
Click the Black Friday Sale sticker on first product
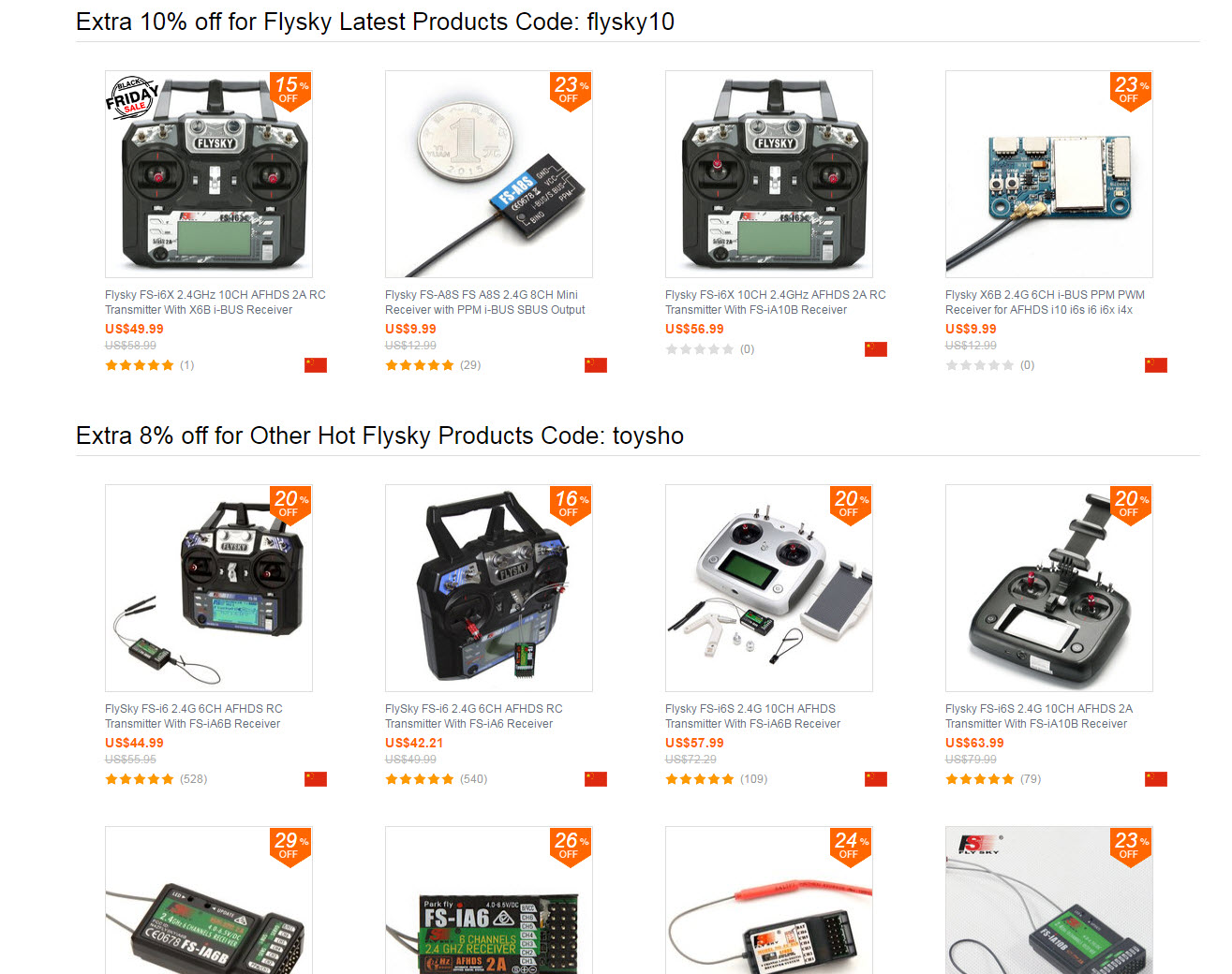point(131,97)
